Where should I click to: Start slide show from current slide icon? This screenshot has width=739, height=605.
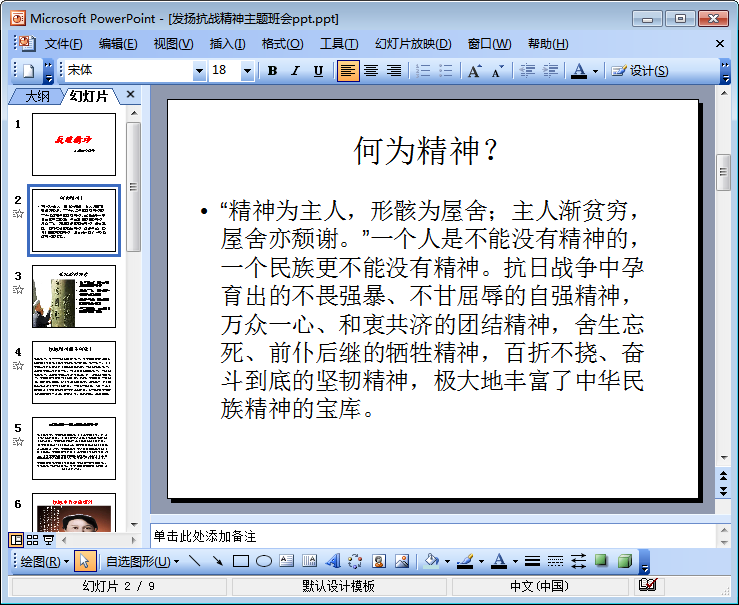tap(48, 540)
